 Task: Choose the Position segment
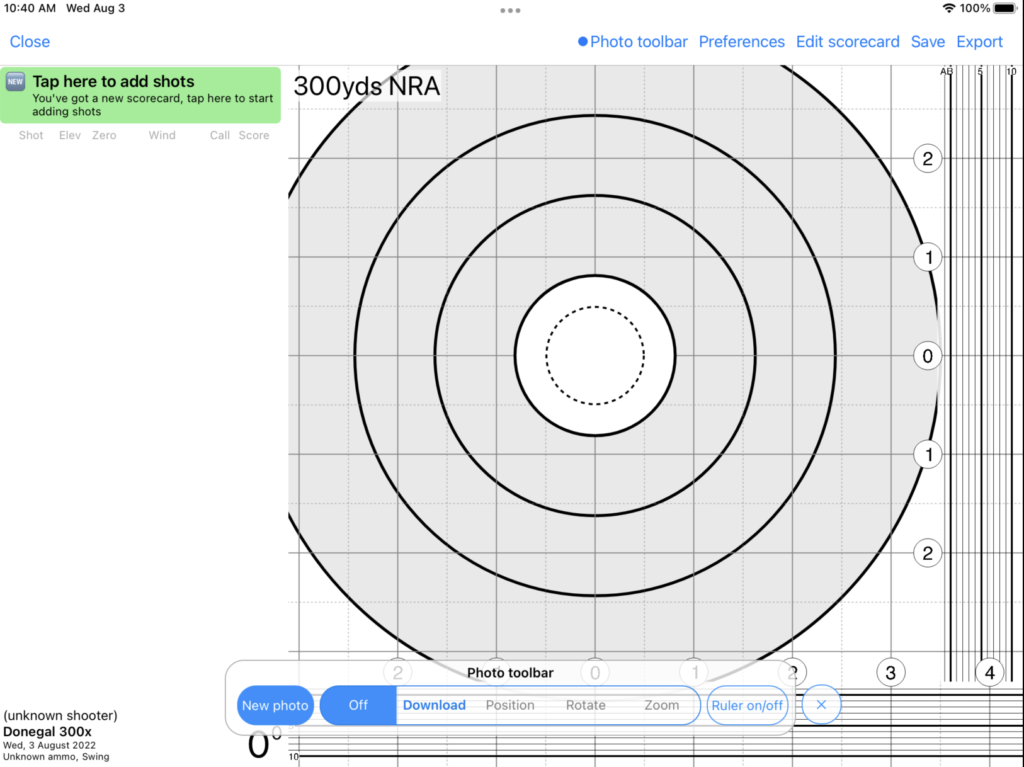click(510, 705)
